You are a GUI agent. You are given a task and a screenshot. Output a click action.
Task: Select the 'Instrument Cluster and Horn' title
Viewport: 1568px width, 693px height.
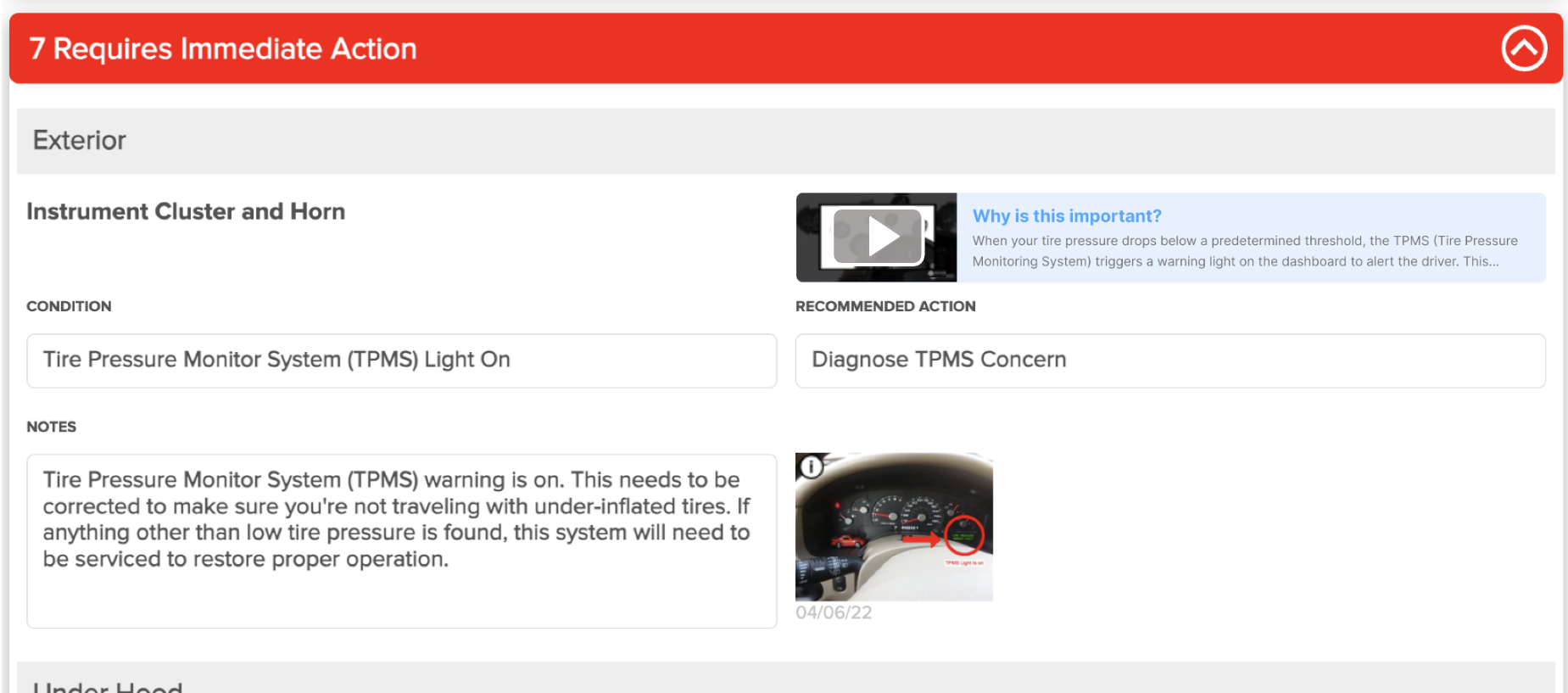(x=186, y=211)
